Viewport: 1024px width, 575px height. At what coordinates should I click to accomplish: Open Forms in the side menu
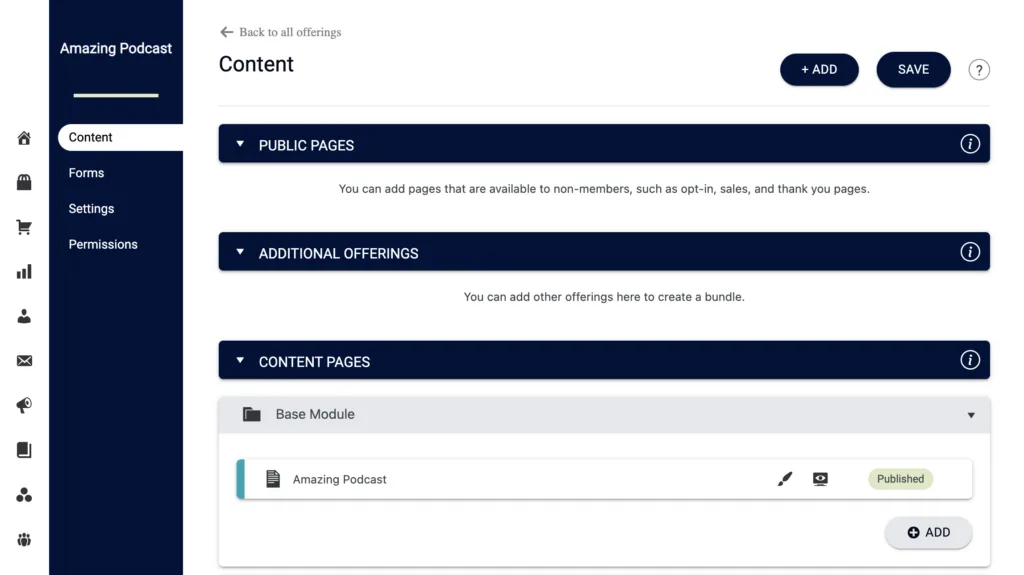click(x=86, y=173)
